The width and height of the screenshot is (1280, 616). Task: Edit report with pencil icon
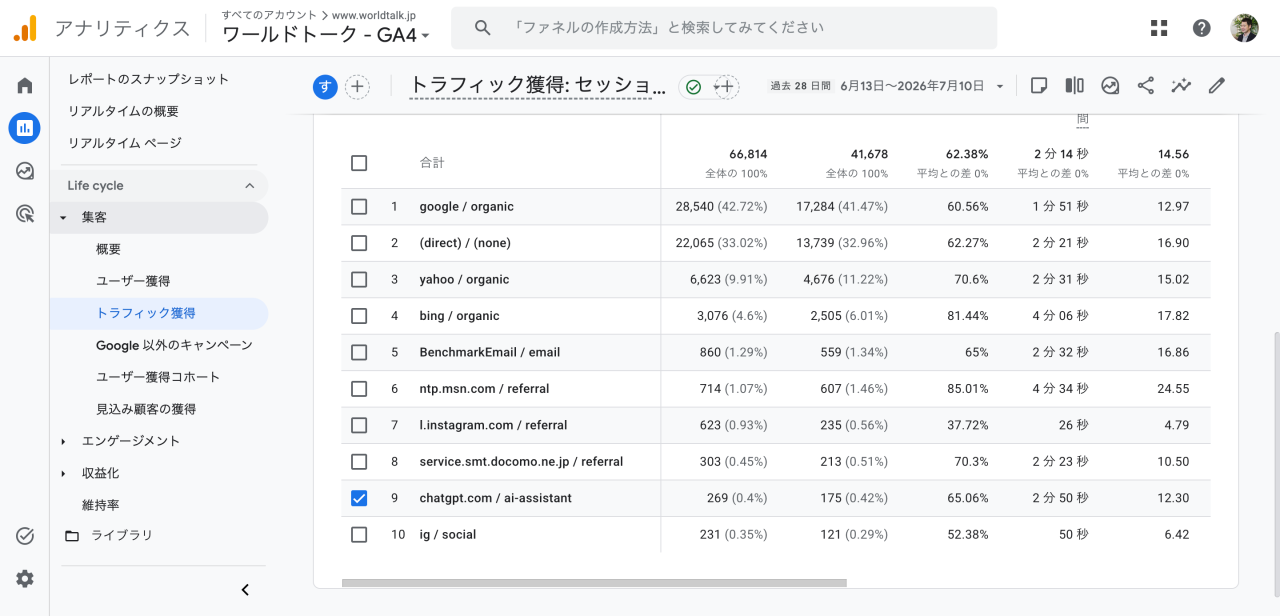1217,86
